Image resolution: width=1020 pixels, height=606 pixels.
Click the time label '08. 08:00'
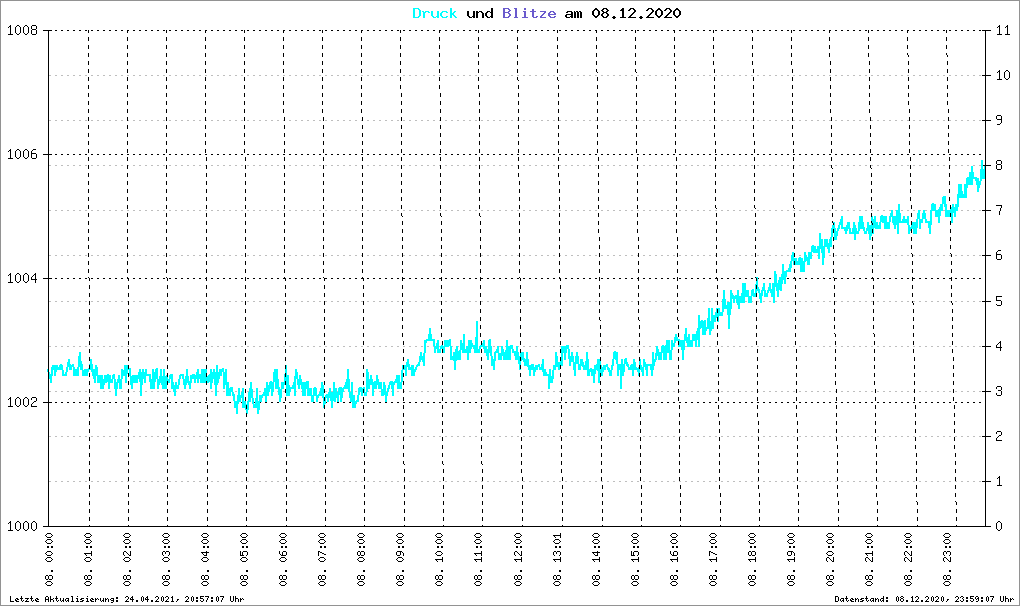[x=362, y=559]
